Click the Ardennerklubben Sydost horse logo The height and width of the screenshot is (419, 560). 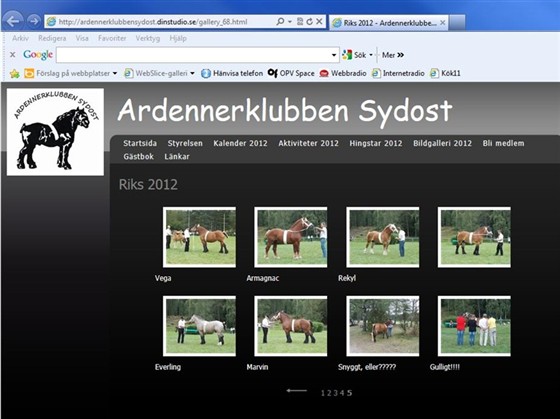[55, 132]
